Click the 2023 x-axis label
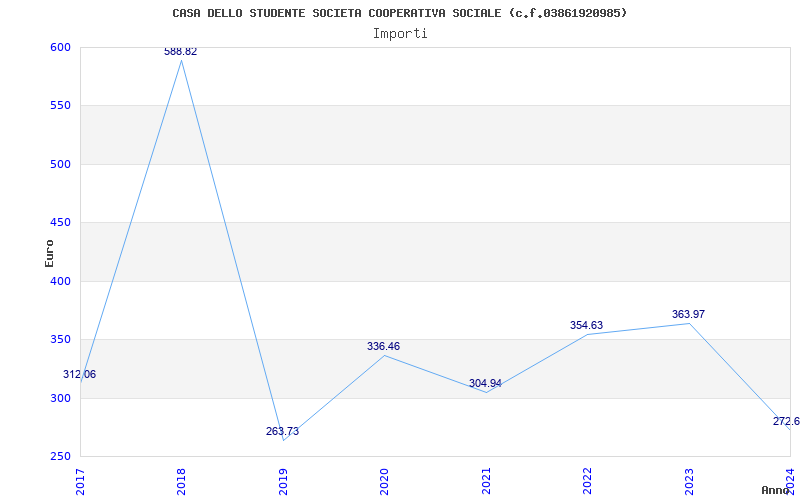 coord(689,481)
